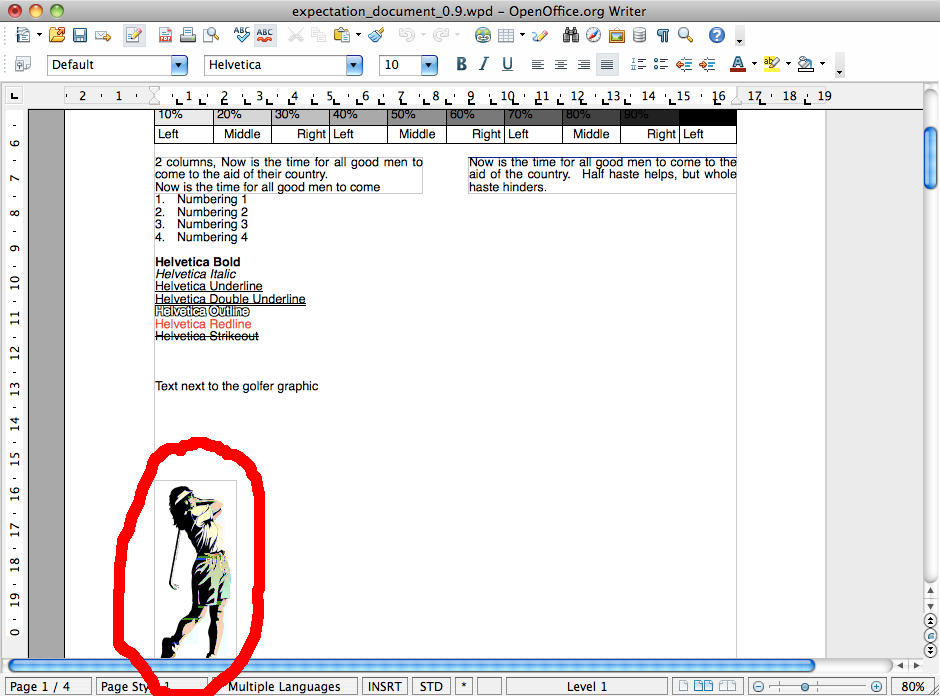Open font color dropdown arrow

[x=753, y=65]
